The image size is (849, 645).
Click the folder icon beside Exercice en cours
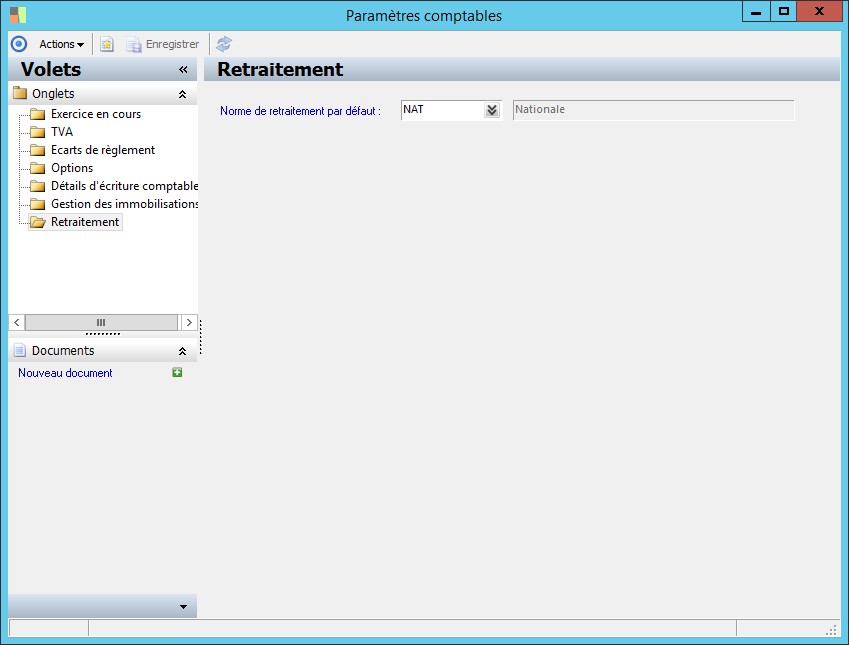[37, 114]
